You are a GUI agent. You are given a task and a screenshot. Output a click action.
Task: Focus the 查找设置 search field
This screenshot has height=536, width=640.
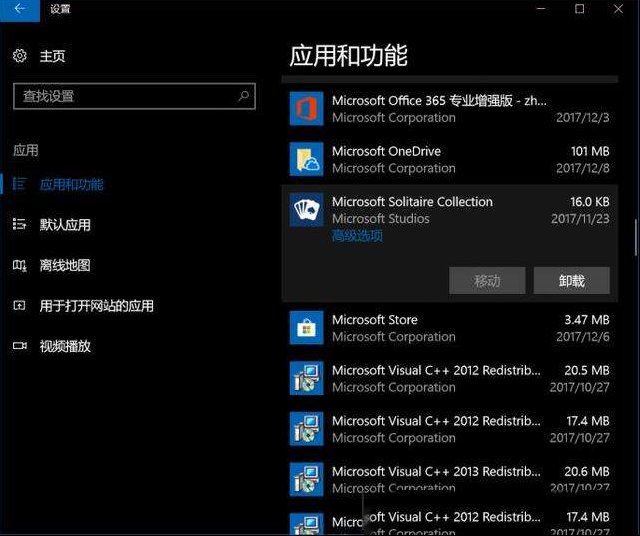click(x=134, y=96)
